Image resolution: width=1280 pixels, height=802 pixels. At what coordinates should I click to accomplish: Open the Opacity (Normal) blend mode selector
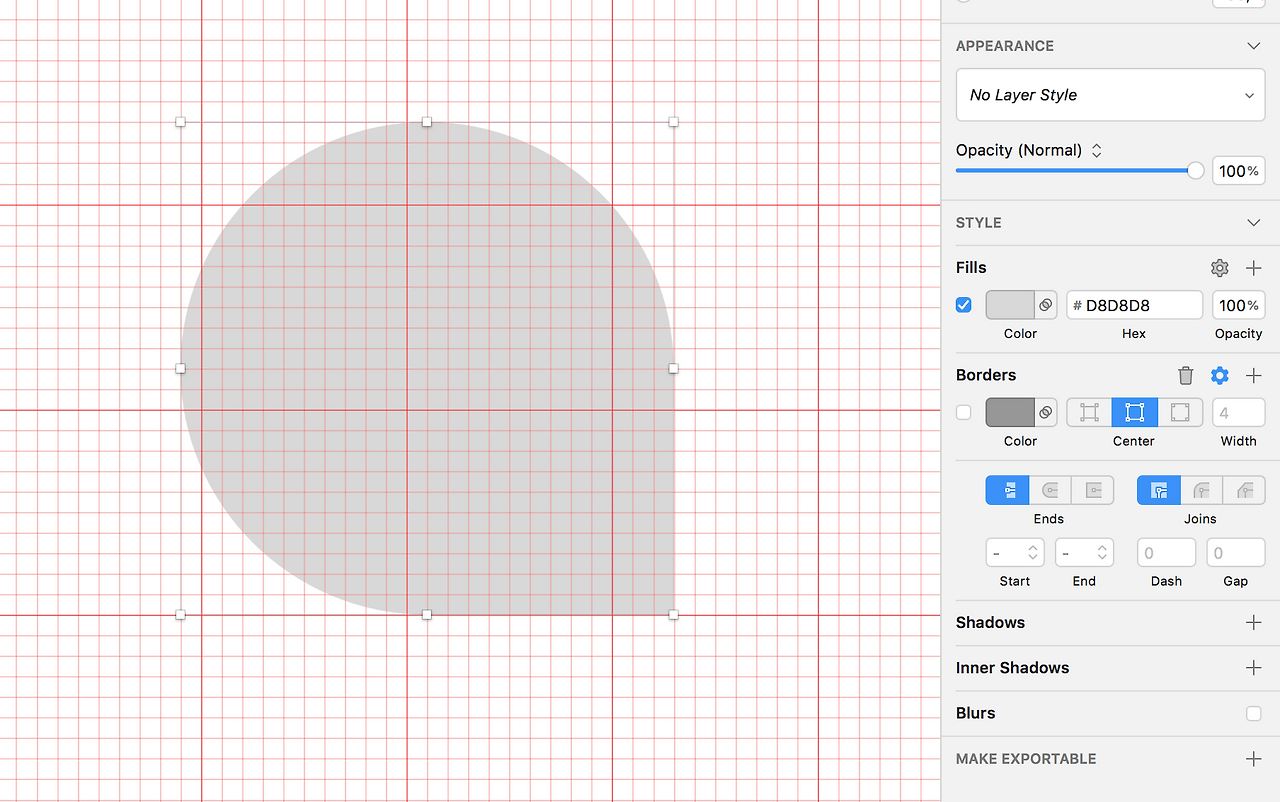click(1029, 150)
